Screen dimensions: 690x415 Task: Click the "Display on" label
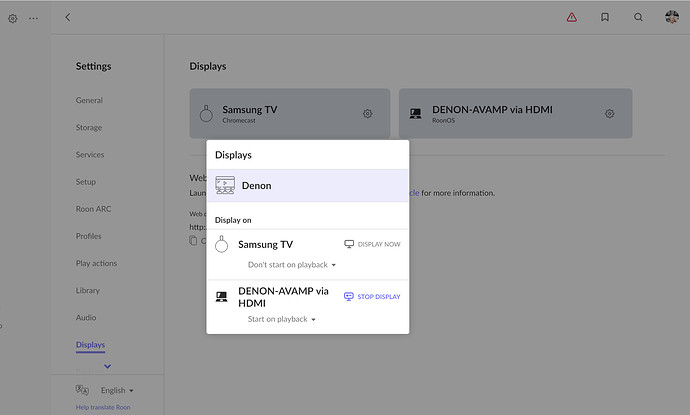233,220
